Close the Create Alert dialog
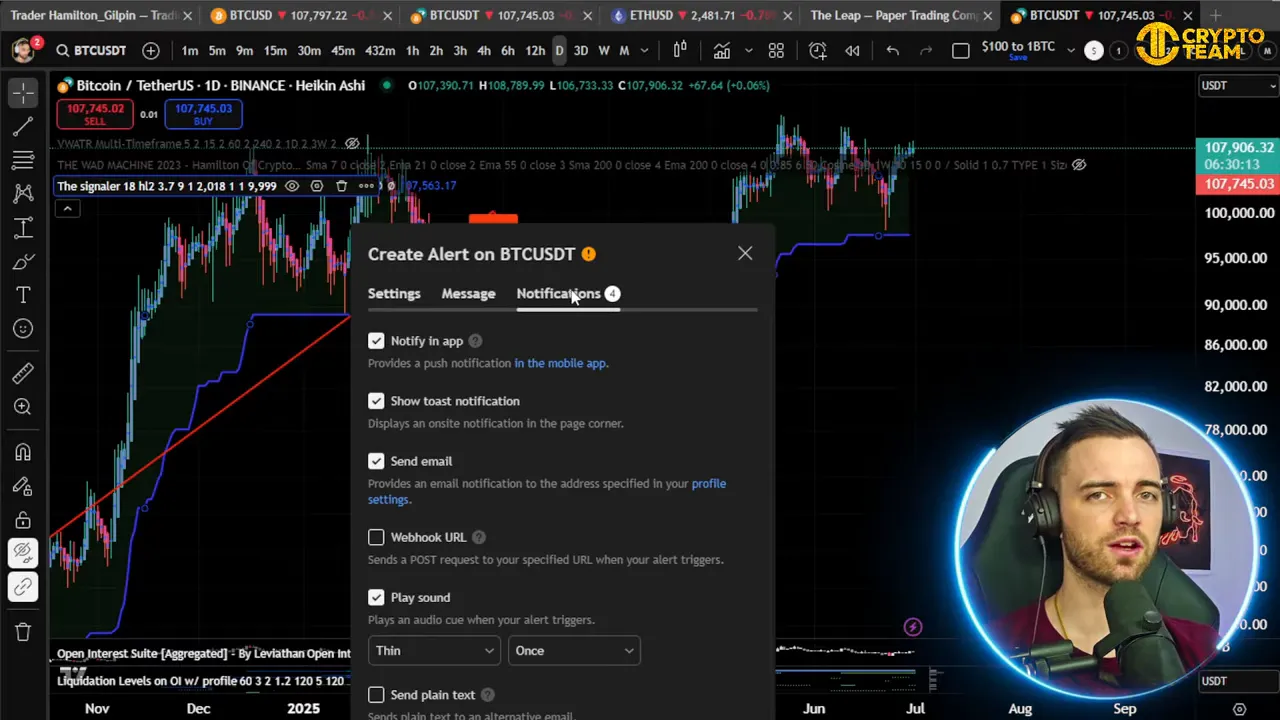Screen dimensions: 1280x720 (x=745, y=253)
